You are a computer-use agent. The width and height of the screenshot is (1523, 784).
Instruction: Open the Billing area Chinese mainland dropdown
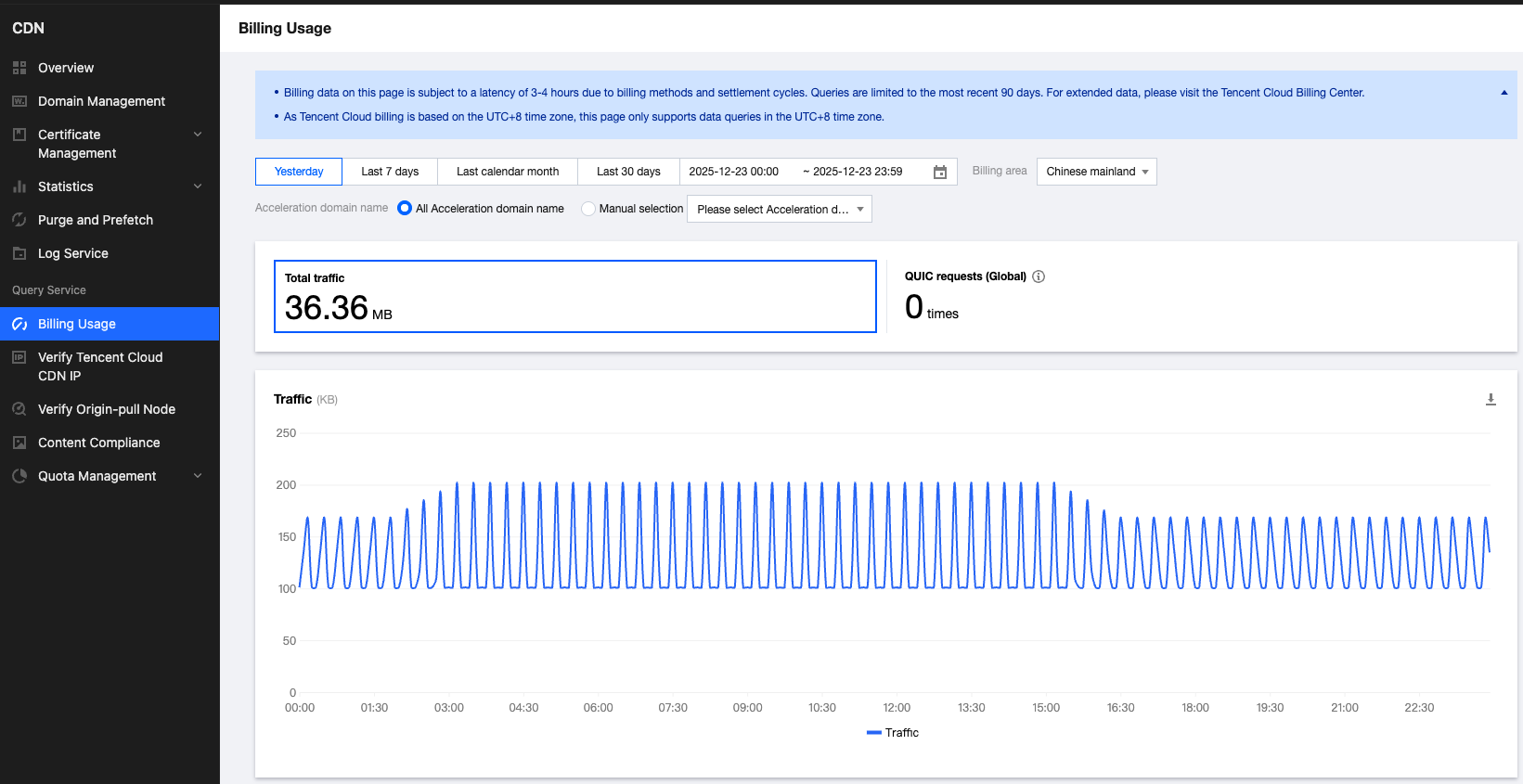click(1096, 172)
